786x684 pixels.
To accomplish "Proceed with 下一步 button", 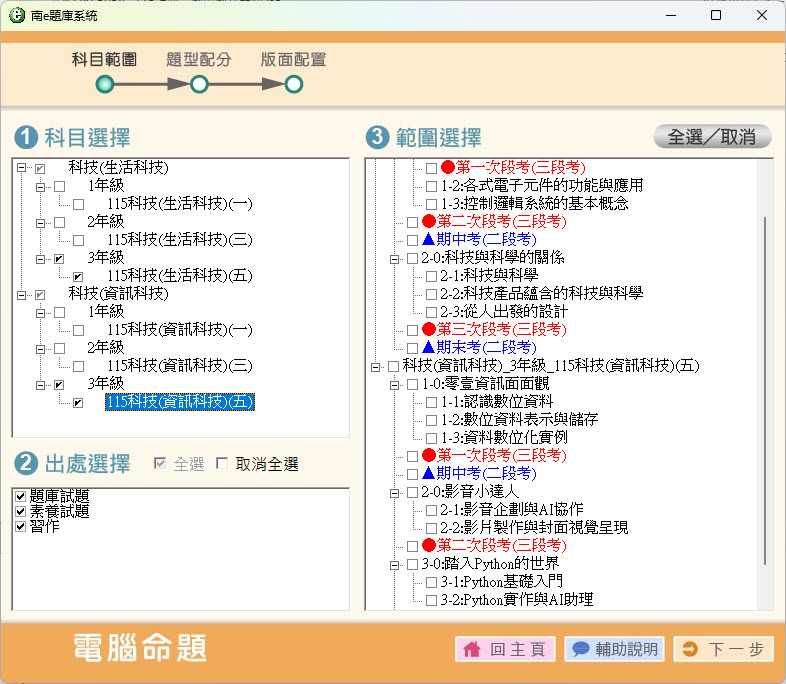I will point(723,649).
